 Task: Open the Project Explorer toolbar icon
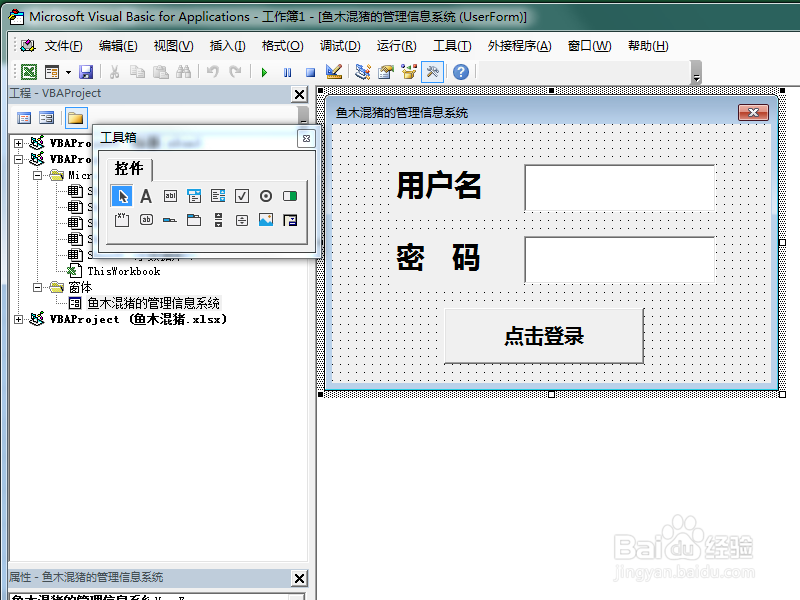[363, 72]
